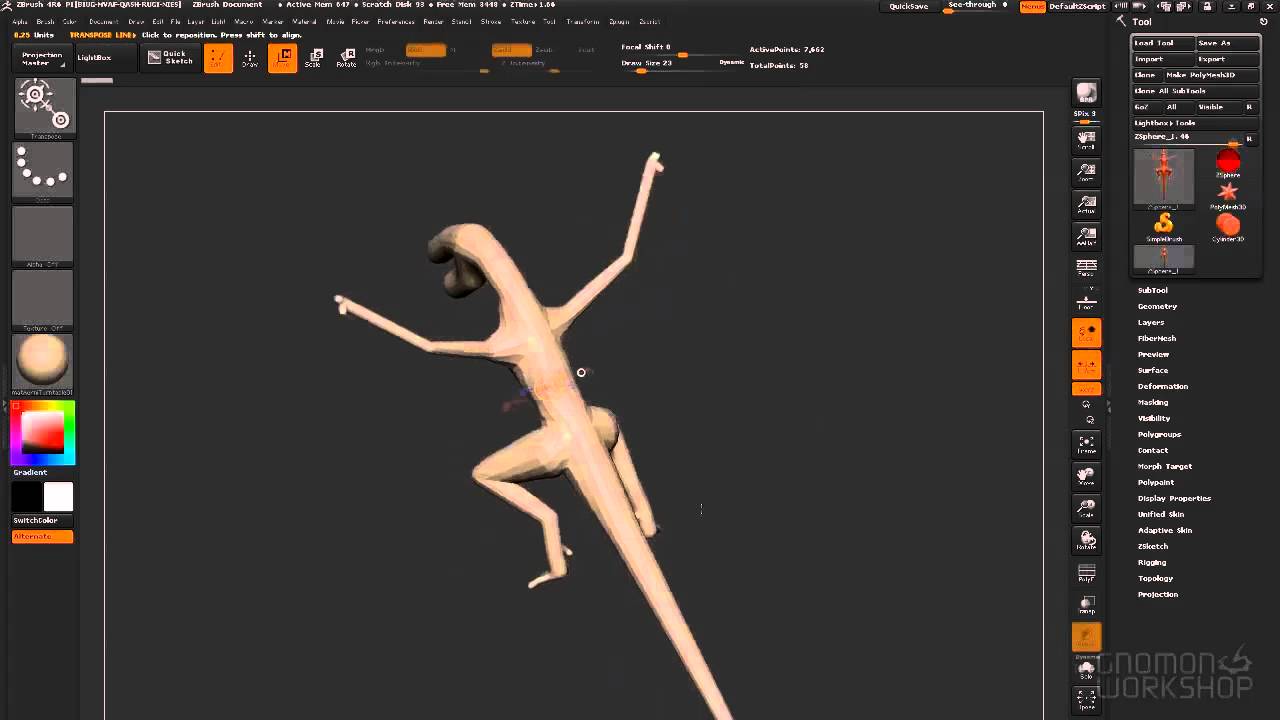The image size is (1280, 720).
Task: Click the AAHalf icon
Action: [1086, 236]
